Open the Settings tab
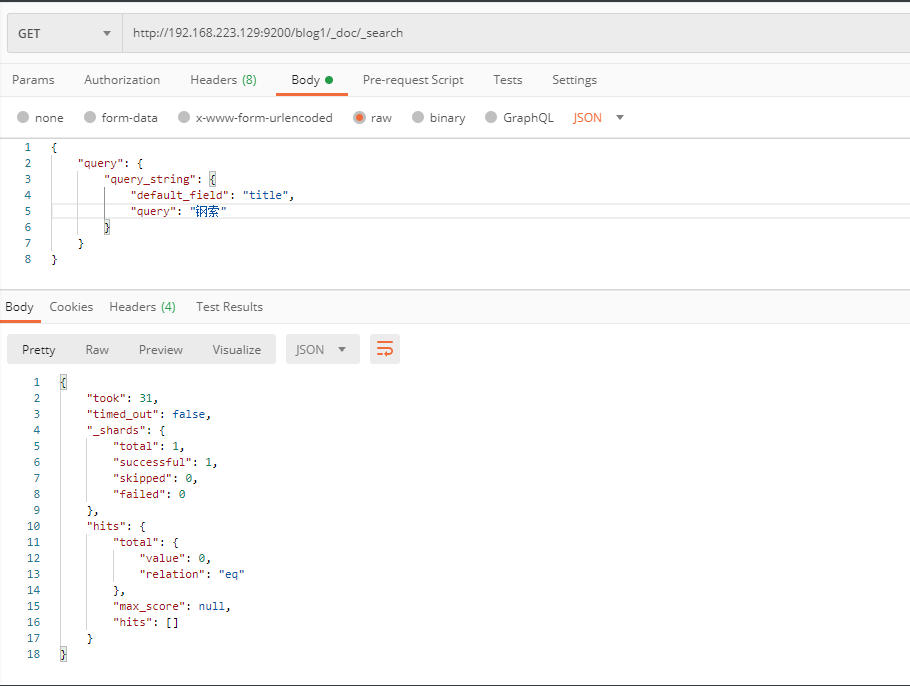The height and width of the screenshot is (686, 910). (575, 80)
